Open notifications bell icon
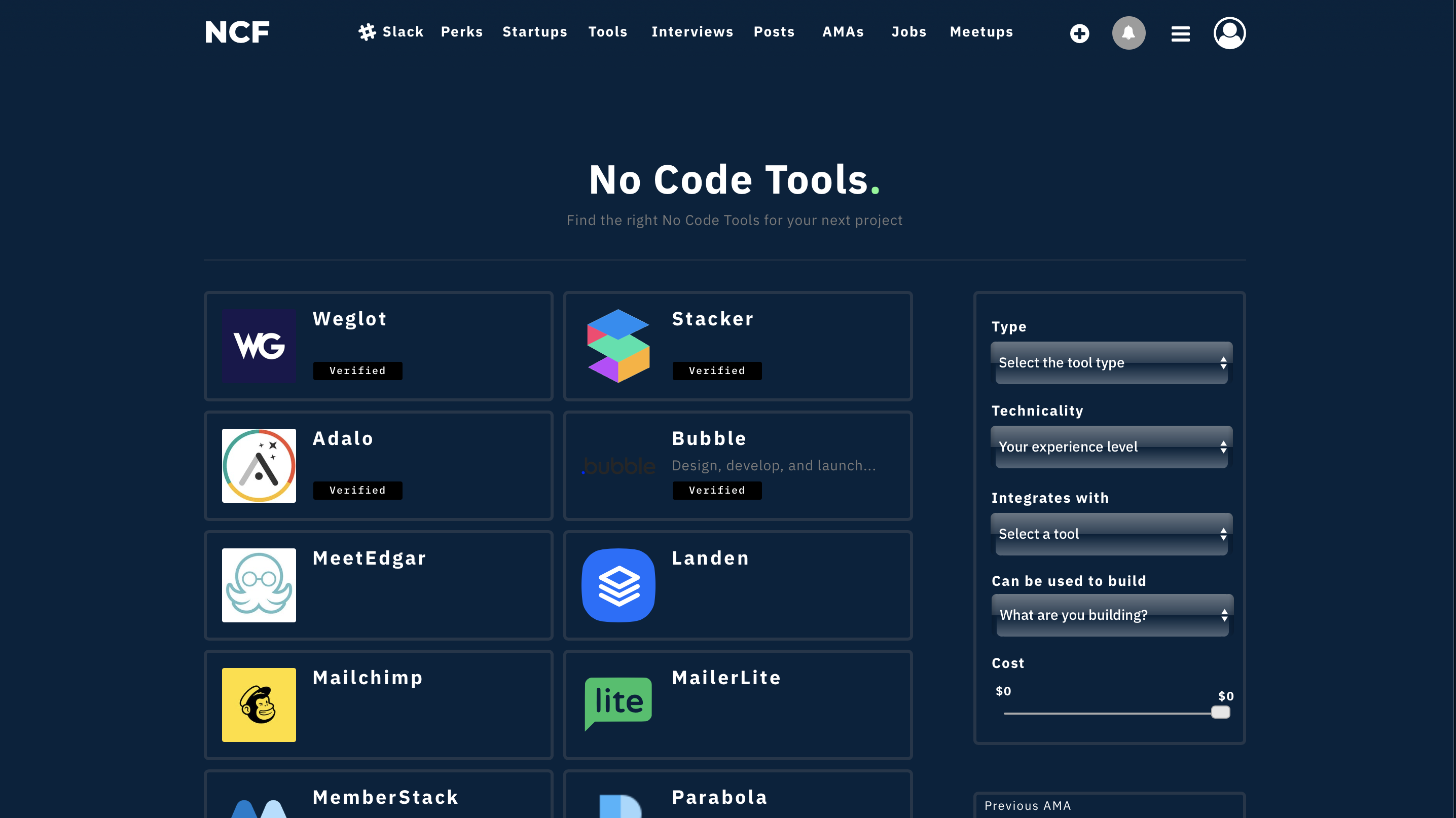This screenshot has height=818, width=1456. (1128, 33)
